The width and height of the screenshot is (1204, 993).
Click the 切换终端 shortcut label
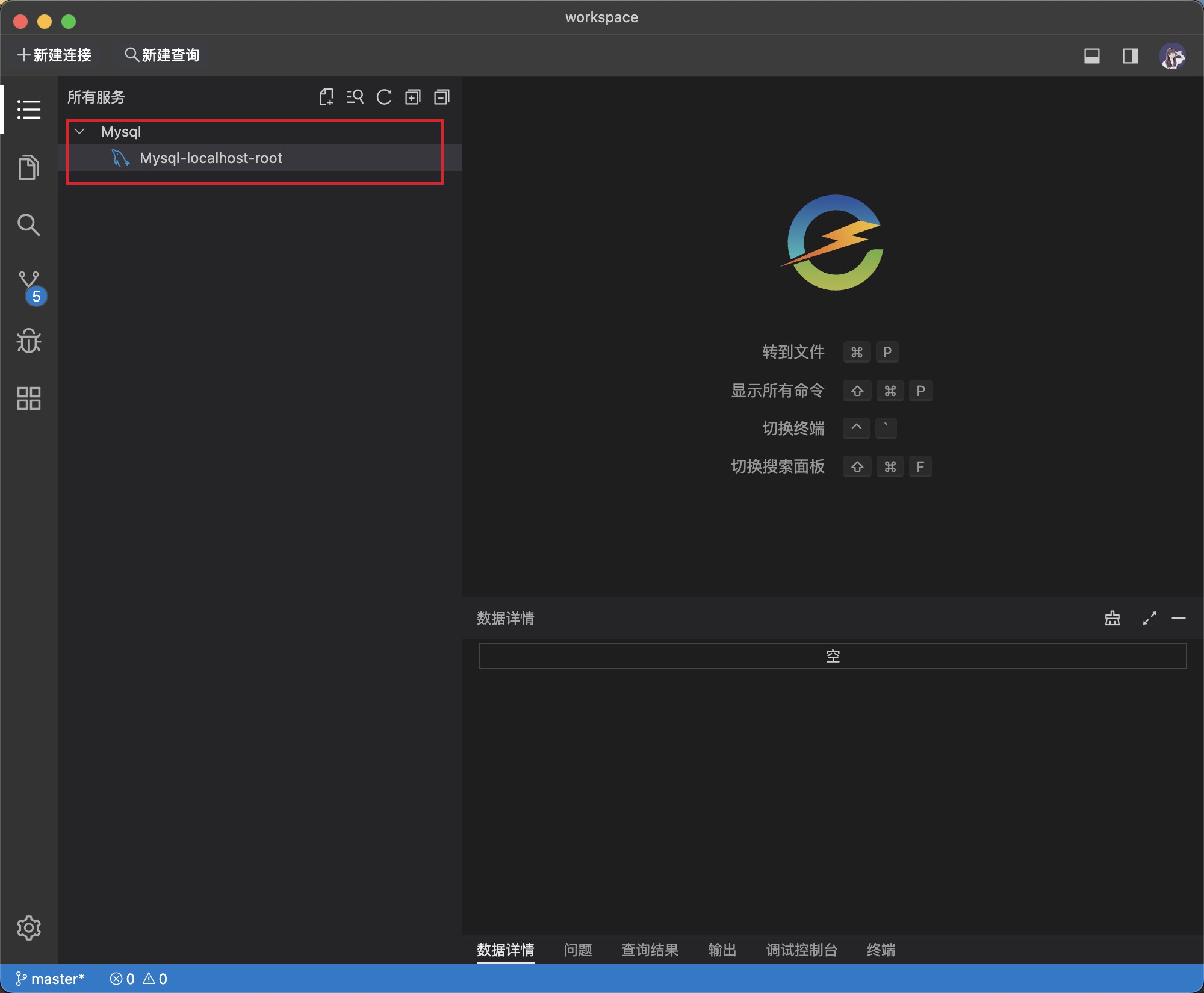(793, 428)
